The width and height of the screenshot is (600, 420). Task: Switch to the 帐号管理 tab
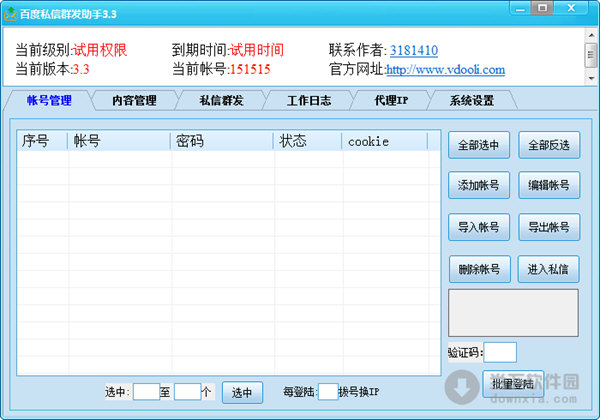click(49, 101)
